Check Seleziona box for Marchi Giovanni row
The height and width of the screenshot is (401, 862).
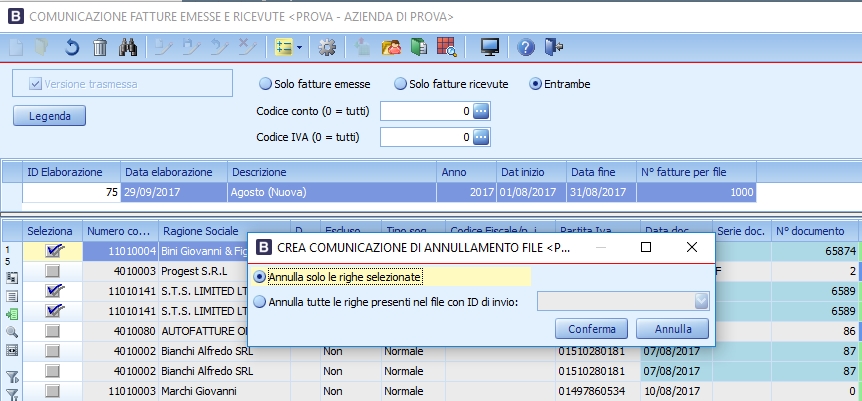pos(53,391)
